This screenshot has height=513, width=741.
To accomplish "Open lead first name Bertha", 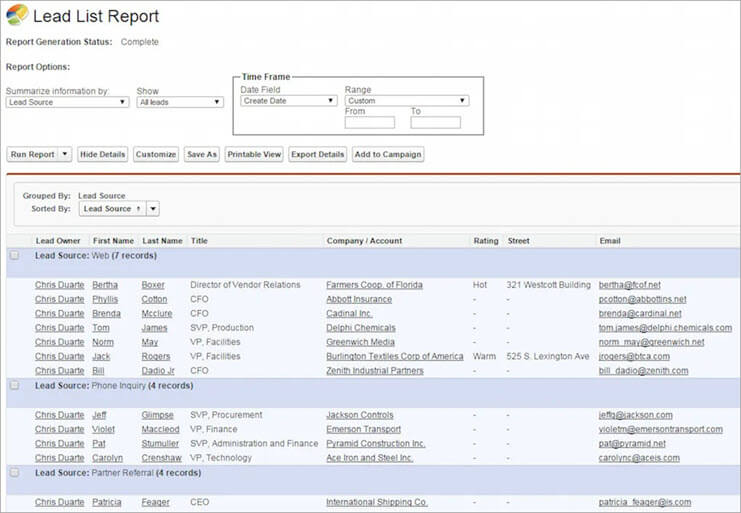I will (x=105, y=285).
